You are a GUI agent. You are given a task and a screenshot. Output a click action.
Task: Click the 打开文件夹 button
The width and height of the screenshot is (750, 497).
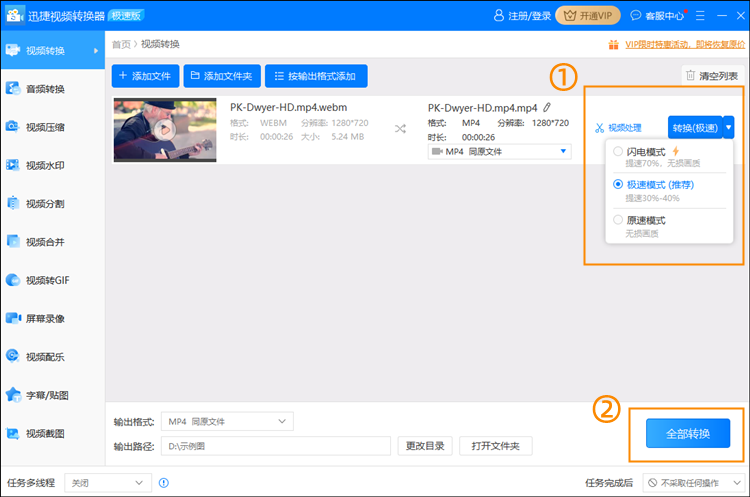coord(496,446)
